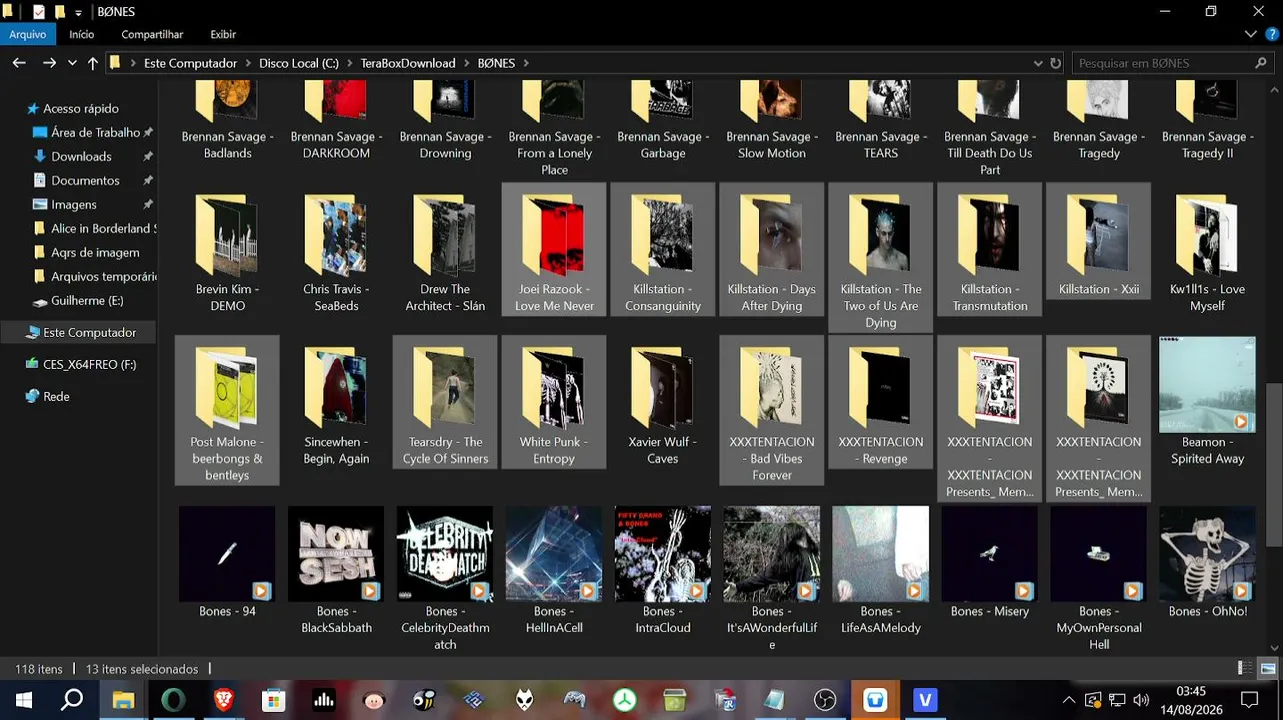Open the Arquivo menu tab
The height and width of the screenshot is (720, 1283).
tap(28, 34)
